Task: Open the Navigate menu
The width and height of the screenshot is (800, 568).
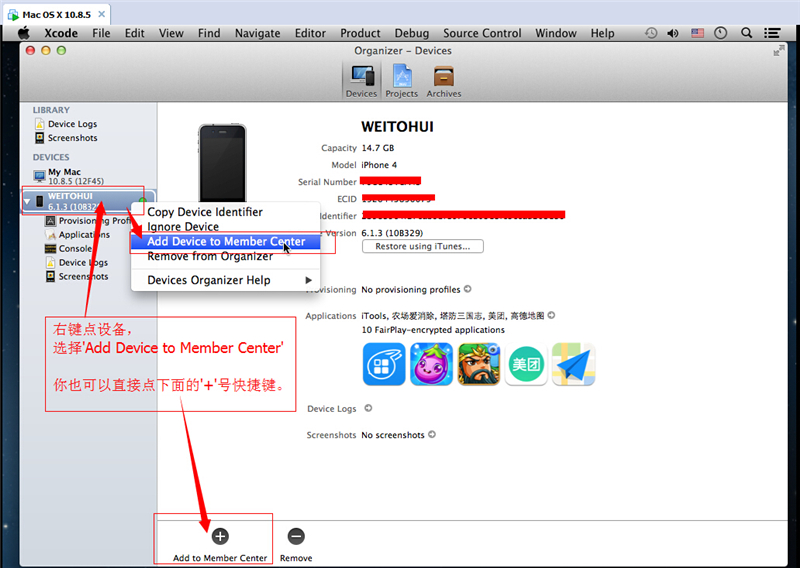Action: (257, 33)
